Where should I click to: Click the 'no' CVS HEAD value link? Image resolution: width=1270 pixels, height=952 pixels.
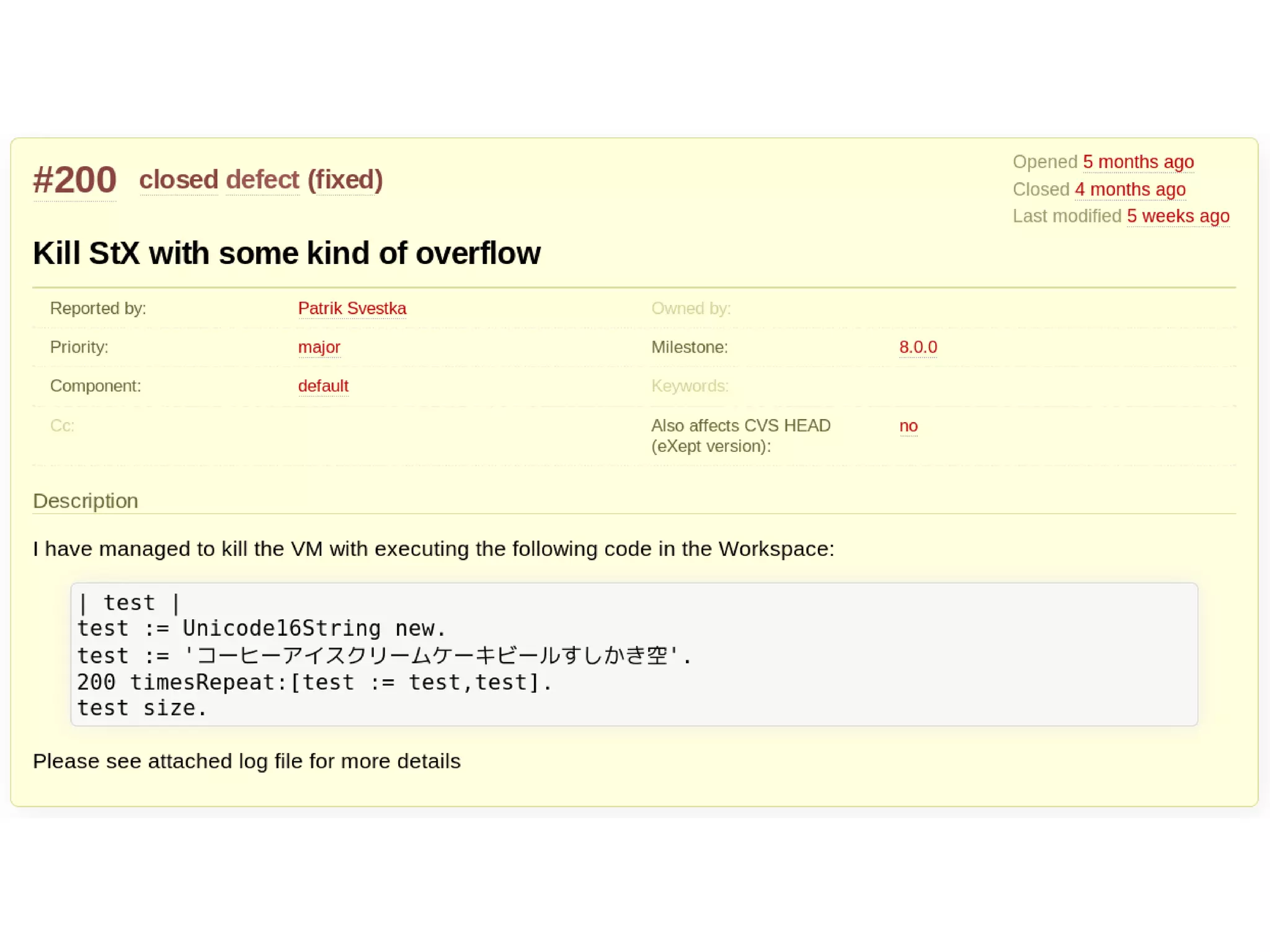coord(908,426)
